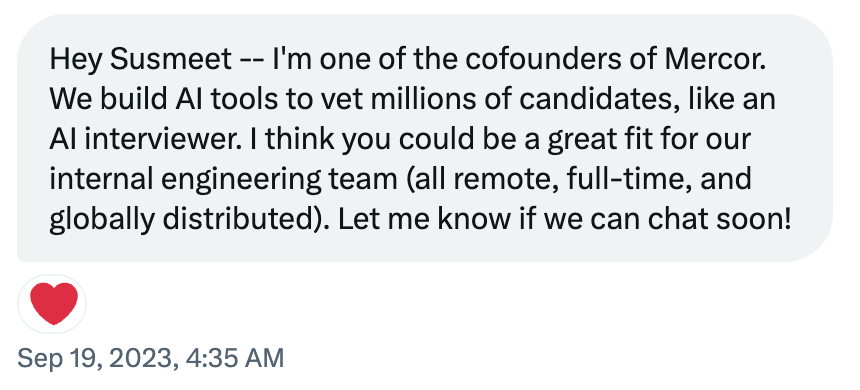Click the phrase "AI interviewer" in the text
This screenshot has width=860, height=390.
[x=145, y=139]
